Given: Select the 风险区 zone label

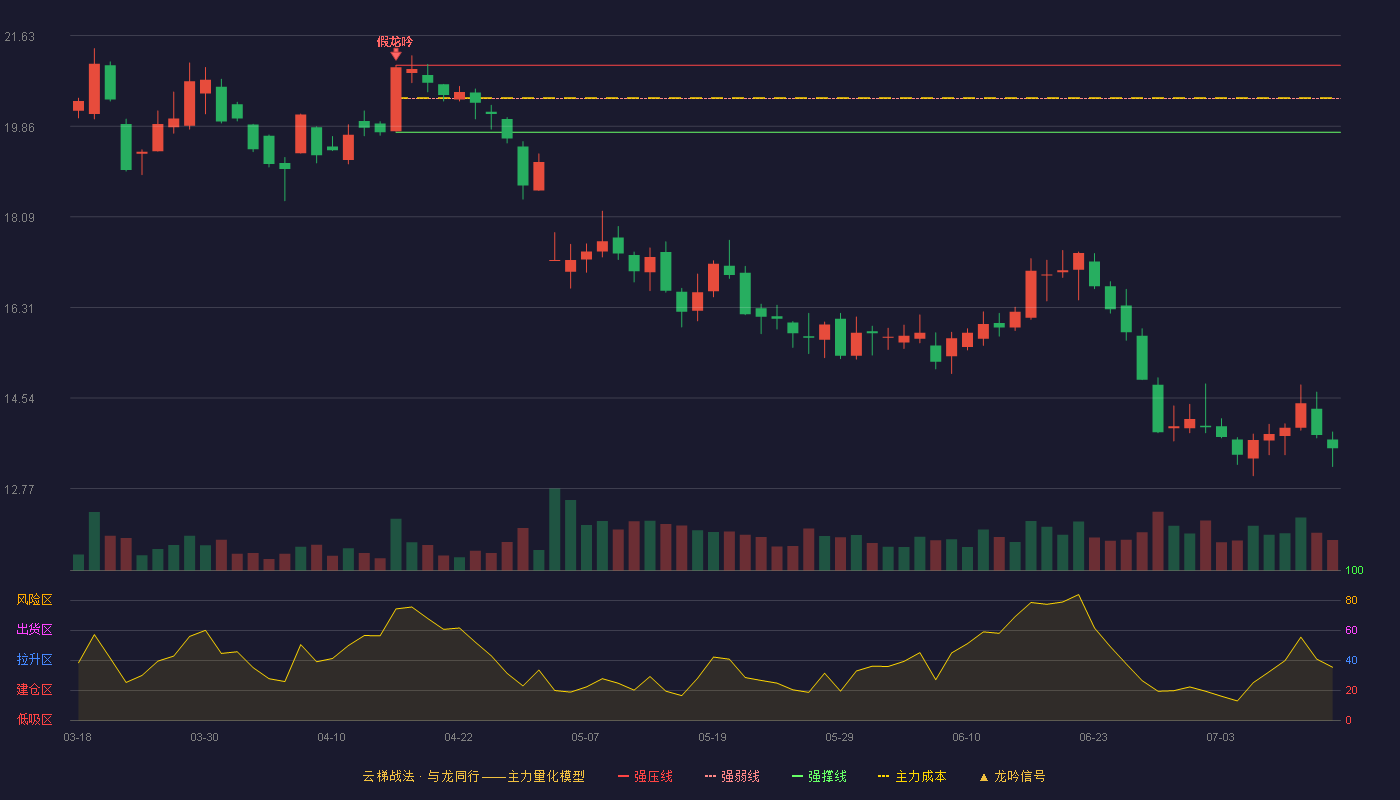Looking at the screenshot, I should pyautogui.click(x=34, y=600).
